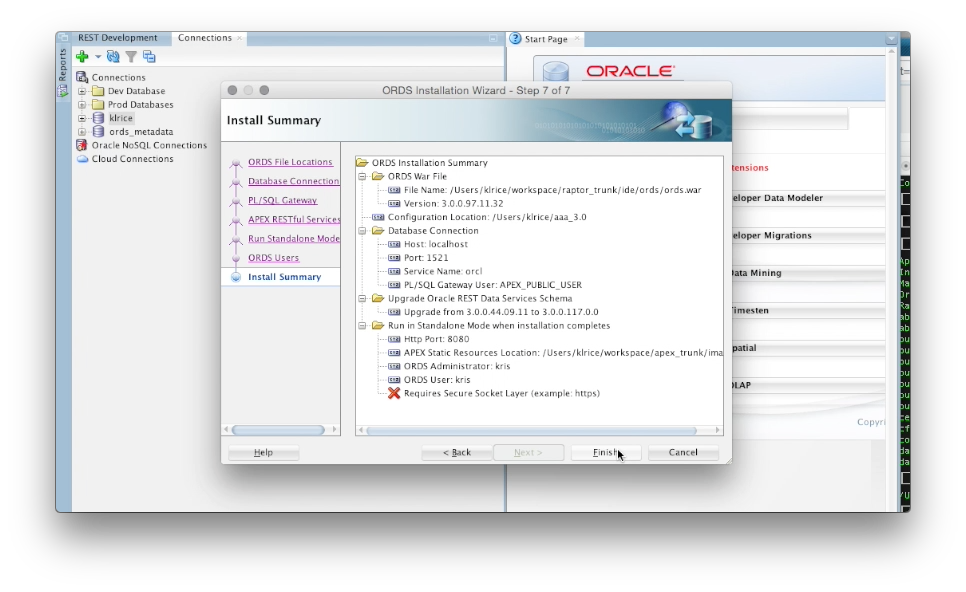Go to PL/SQL Gateway step

click(282, 200)
